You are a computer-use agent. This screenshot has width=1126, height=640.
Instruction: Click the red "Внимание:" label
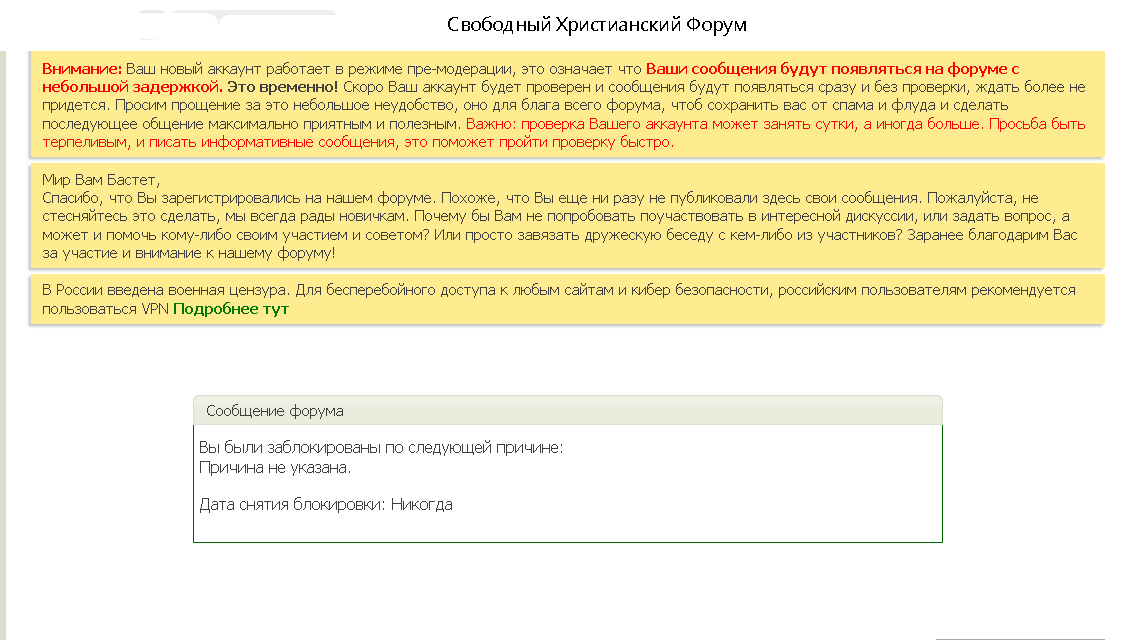click(82, 69)
